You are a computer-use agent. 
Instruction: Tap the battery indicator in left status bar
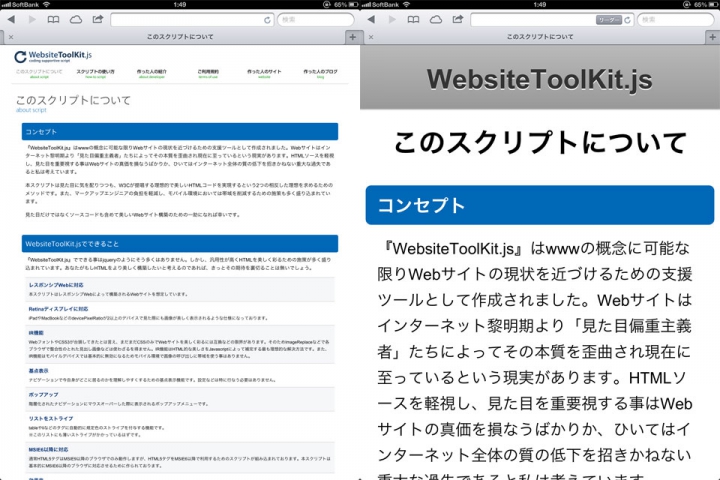pyautogui.click(x=353, y=4)
